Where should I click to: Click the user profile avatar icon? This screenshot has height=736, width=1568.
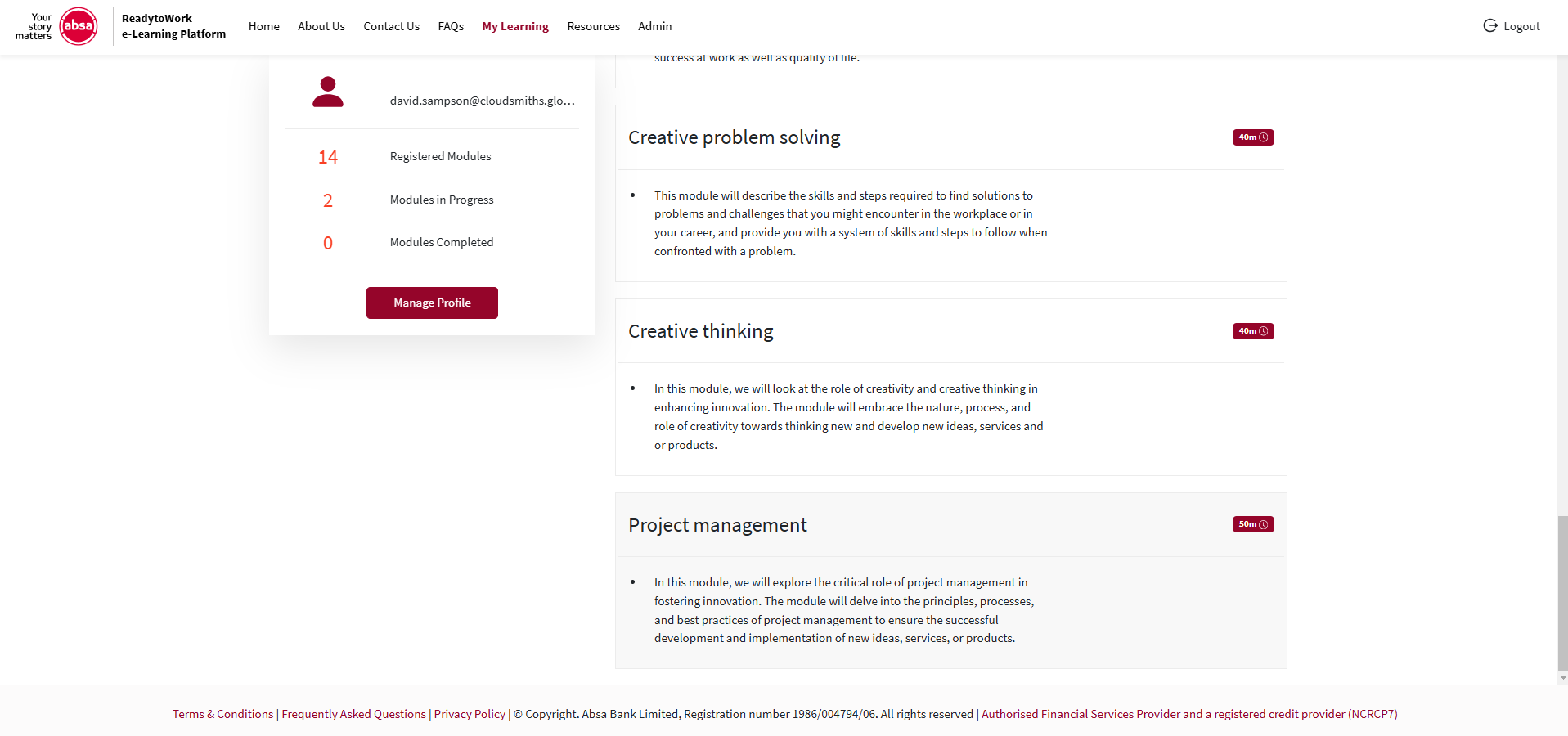[x=328, y=92]
